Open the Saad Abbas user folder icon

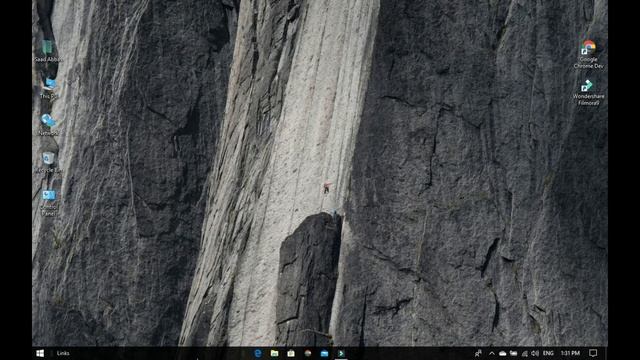[48, 51]
